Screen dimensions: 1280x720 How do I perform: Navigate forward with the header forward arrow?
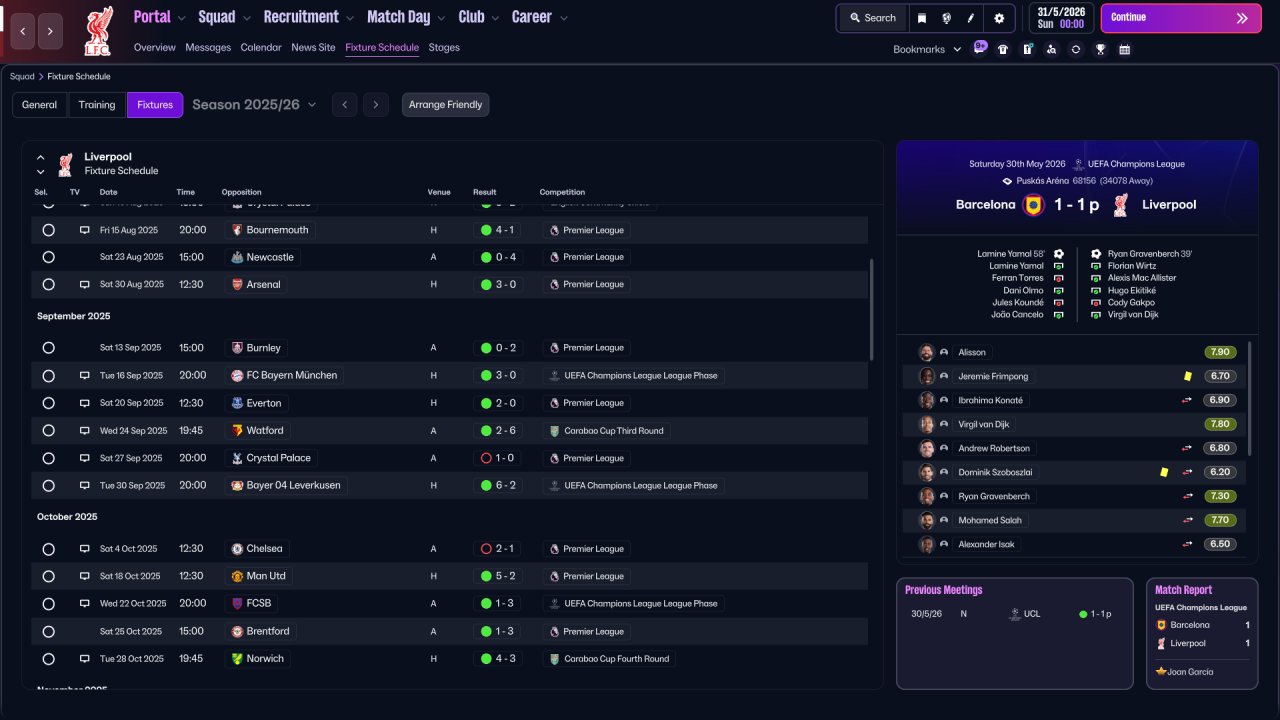(x=51, y=31)
